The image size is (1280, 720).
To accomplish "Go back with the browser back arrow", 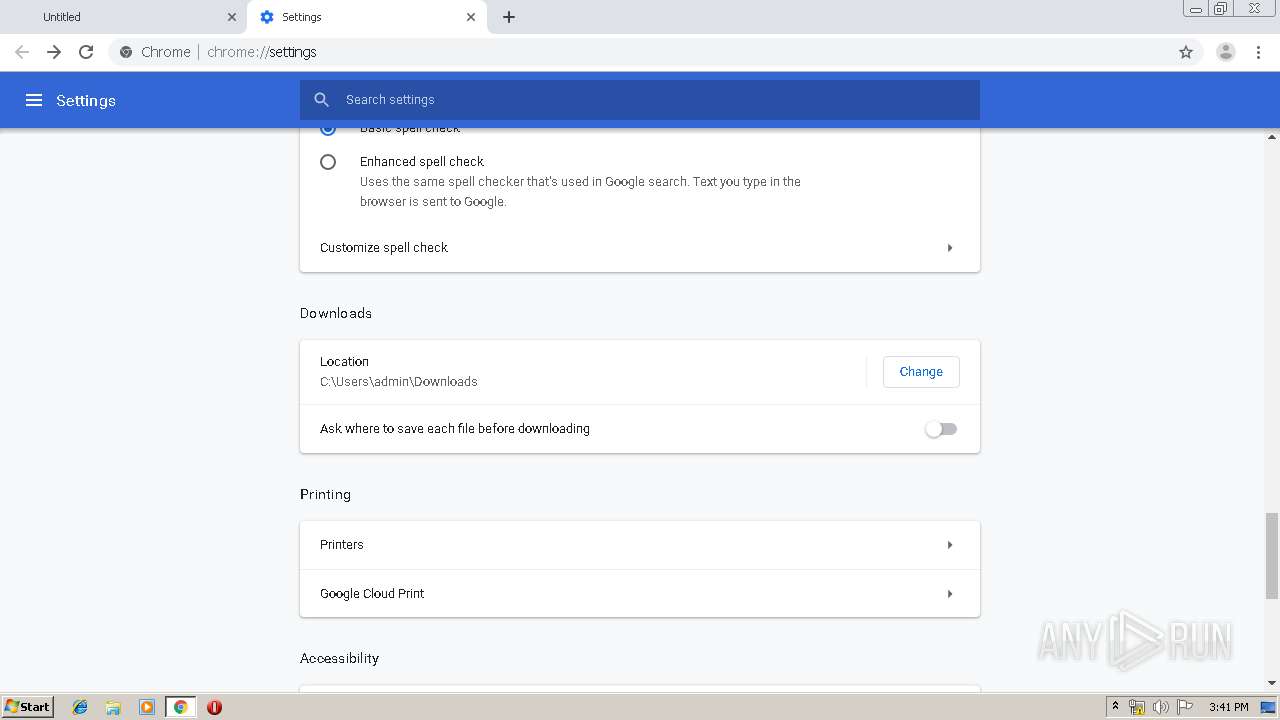I will click(22, 52).
